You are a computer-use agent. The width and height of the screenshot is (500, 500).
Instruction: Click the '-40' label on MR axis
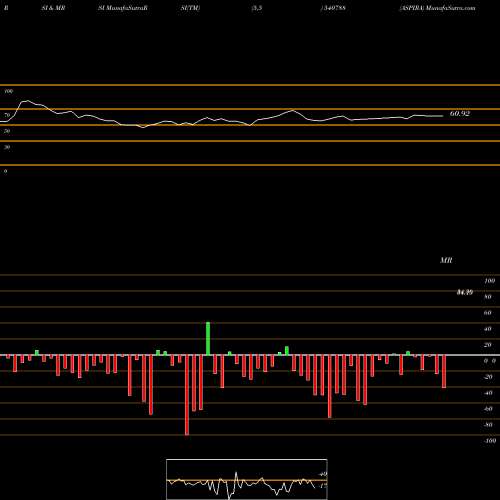[488, 393]
